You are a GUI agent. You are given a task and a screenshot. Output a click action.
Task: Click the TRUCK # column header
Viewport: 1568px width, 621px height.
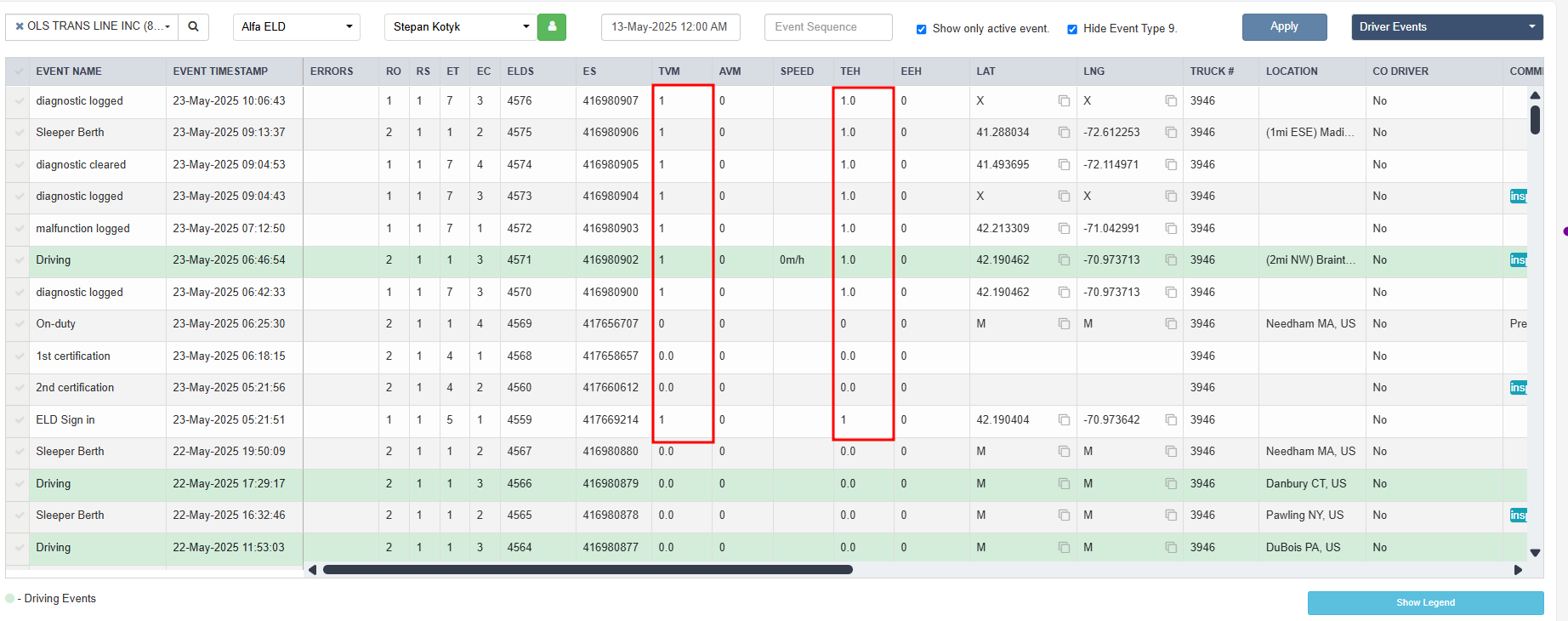1212,71
